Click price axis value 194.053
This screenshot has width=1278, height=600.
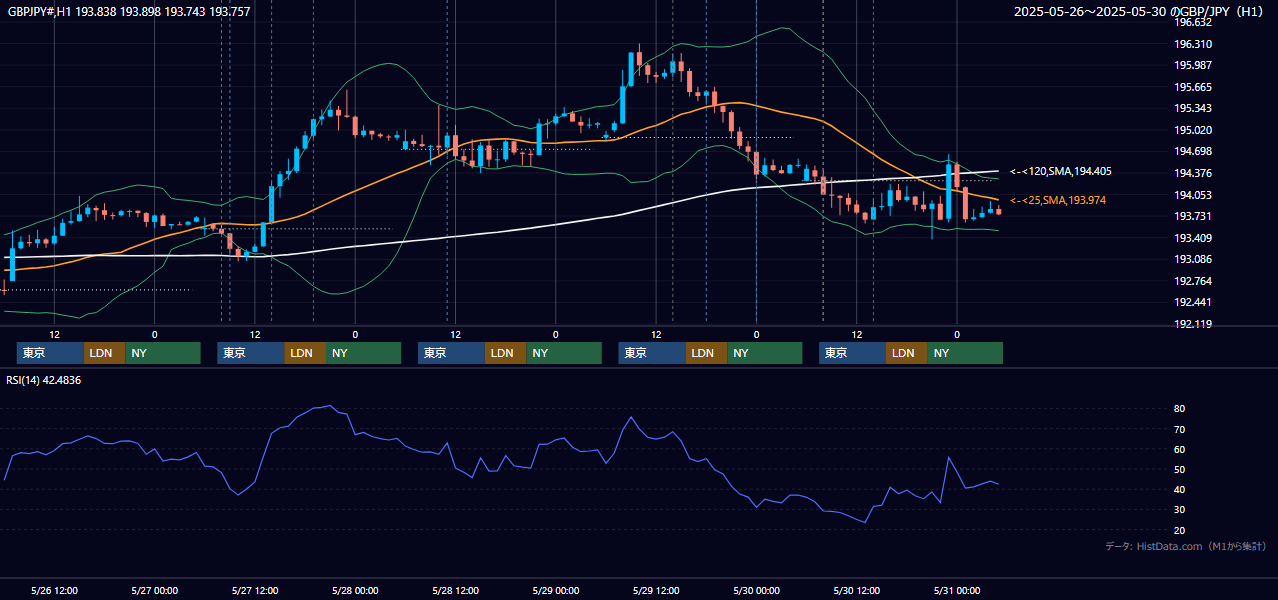click(x=1192, y=195)
